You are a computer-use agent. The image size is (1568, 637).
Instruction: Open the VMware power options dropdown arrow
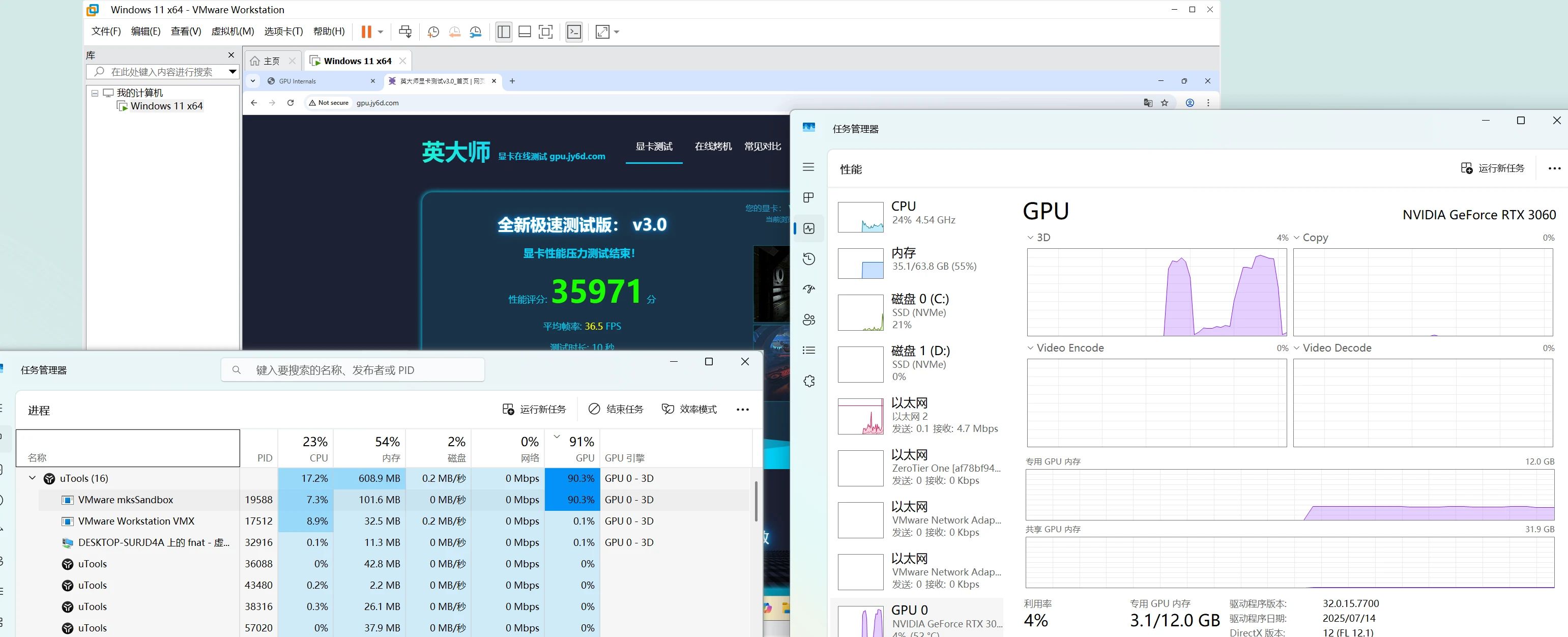[381, 32]
